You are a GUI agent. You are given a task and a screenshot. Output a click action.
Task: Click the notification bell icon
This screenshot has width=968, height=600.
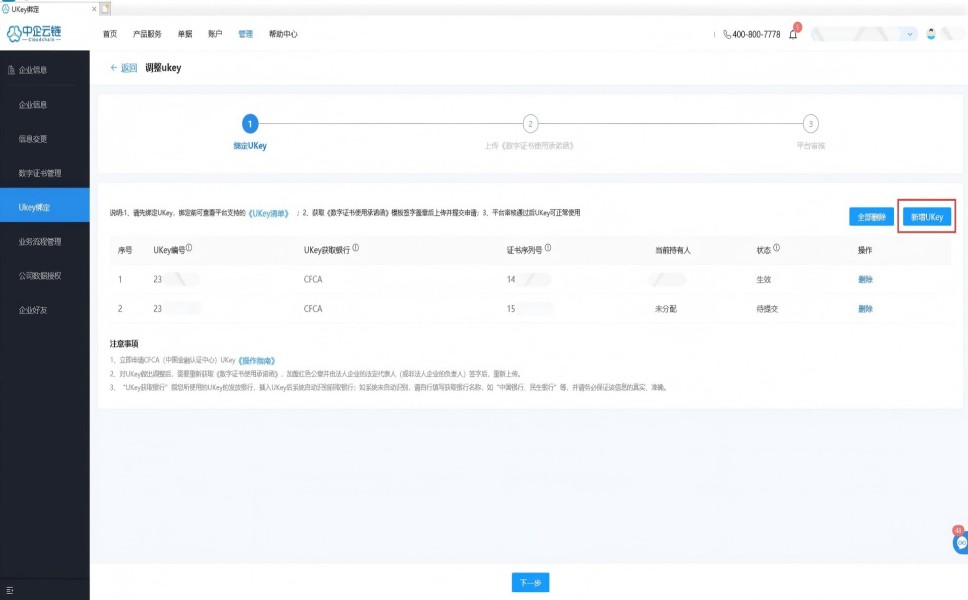coord(793,34)
